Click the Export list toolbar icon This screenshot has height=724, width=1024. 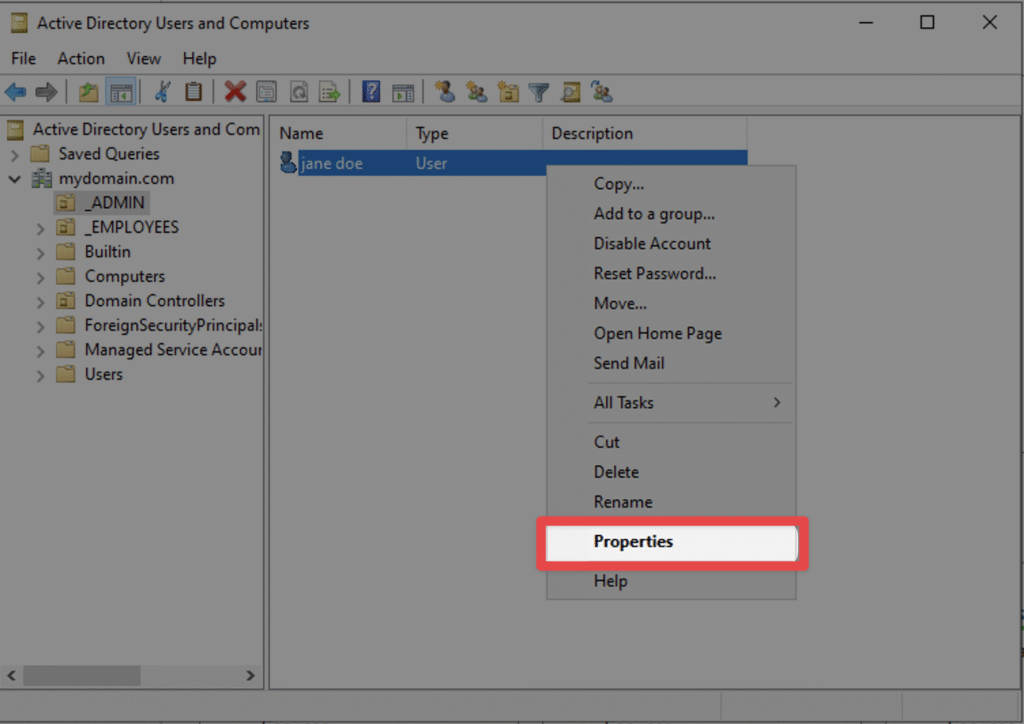(329, 93)
